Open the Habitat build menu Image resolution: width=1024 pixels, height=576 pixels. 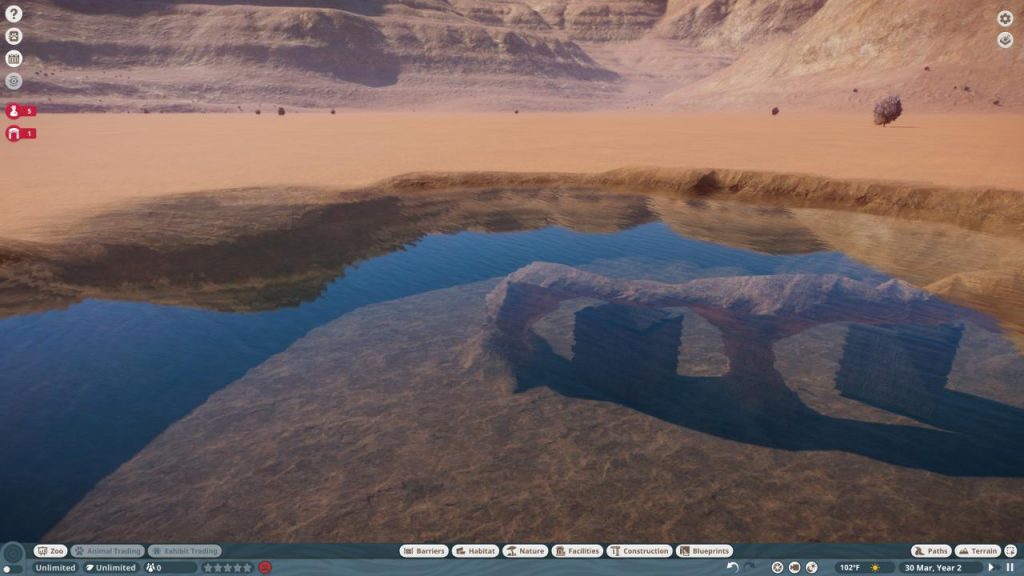click(475, 551)
